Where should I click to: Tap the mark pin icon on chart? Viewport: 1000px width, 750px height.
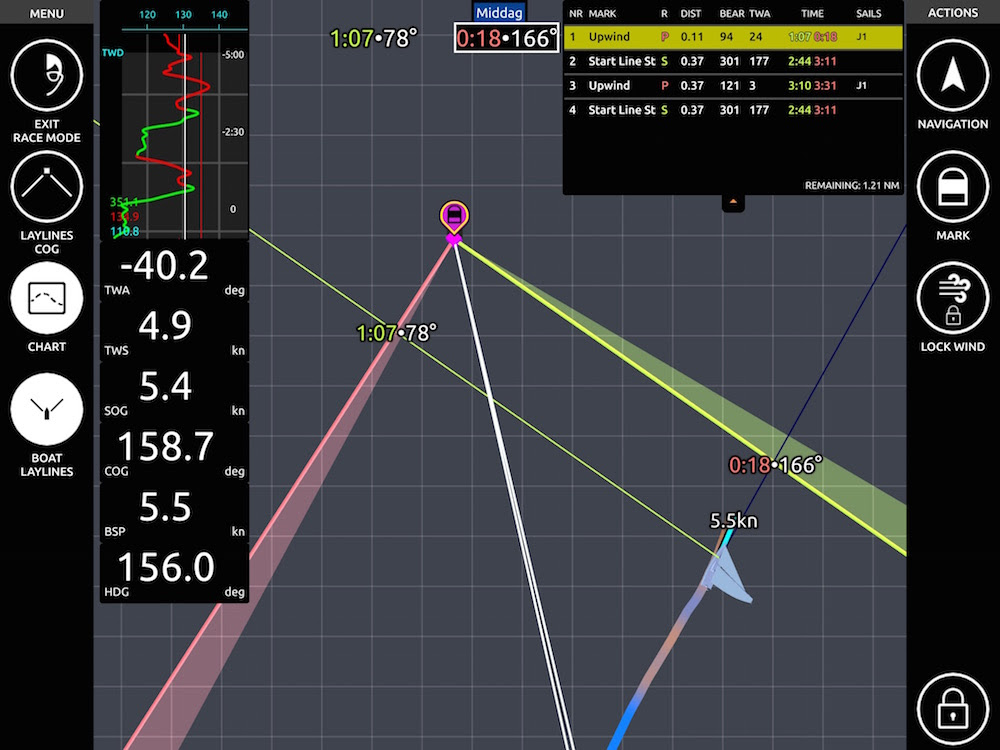click(x=454, y=217)
